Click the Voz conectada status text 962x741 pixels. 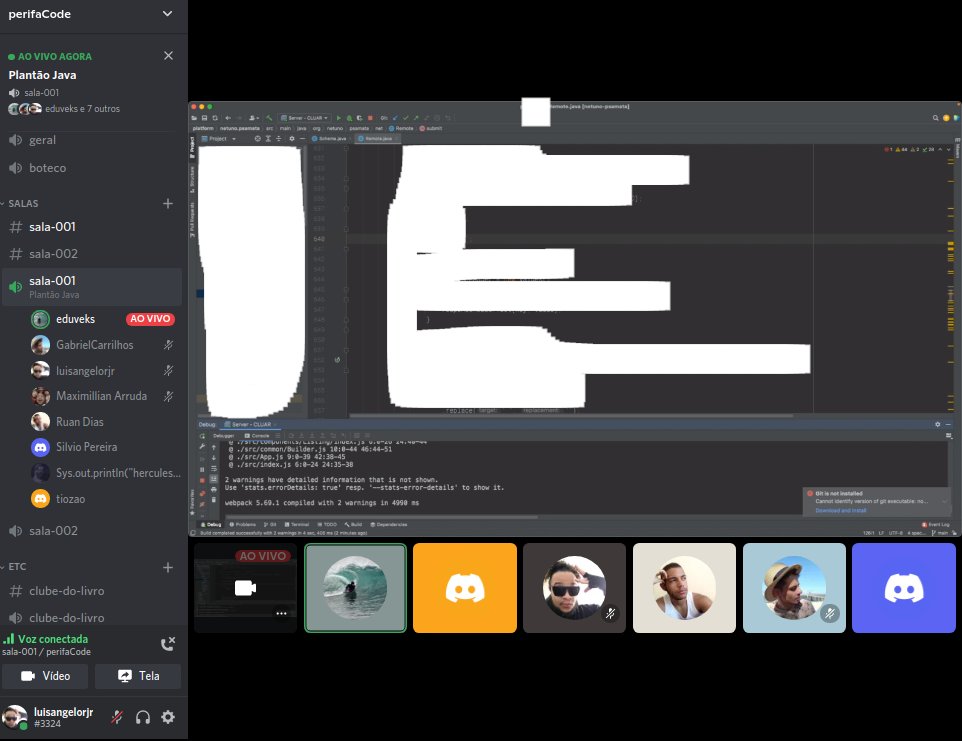point(53,639)
